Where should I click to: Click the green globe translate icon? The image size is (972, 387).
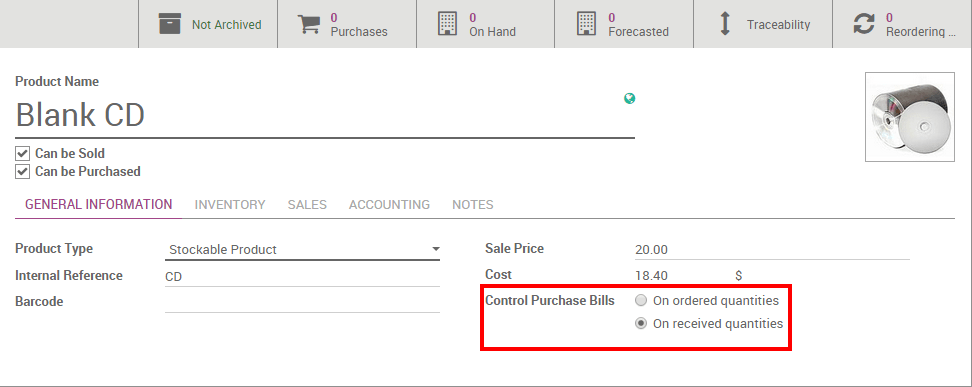point(629,99)
